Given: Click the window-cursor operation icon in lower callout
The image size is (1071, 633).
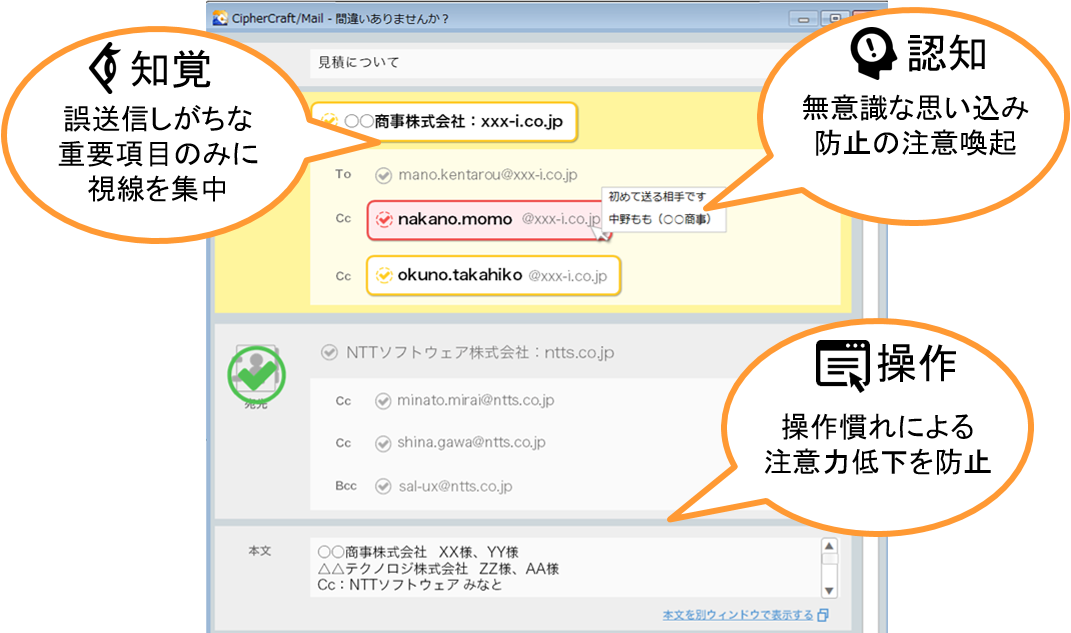Looking at the screenshot, I should click(842, 365).
